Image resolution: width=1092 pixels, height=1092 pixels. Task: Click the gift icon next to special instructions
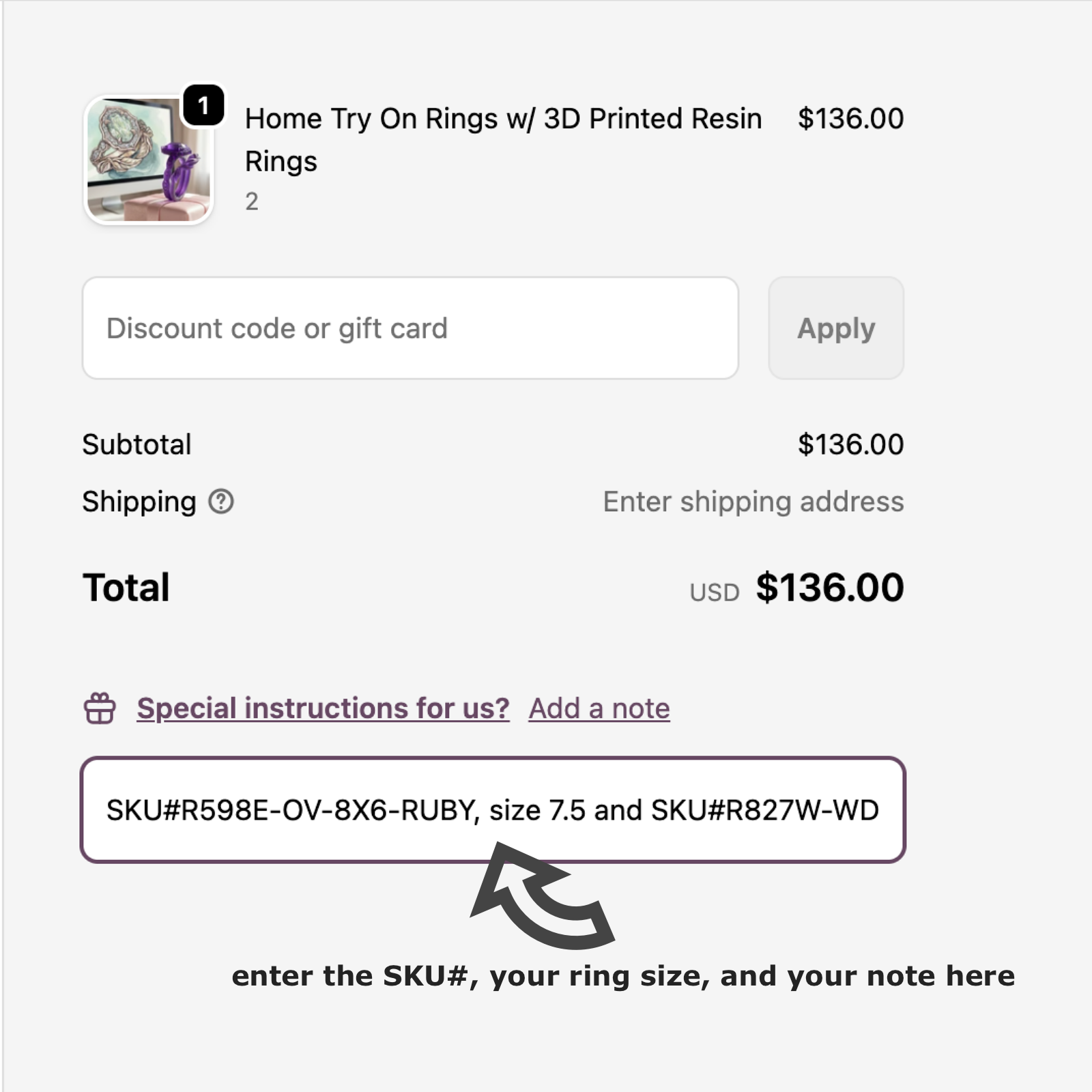click(100, 708)
